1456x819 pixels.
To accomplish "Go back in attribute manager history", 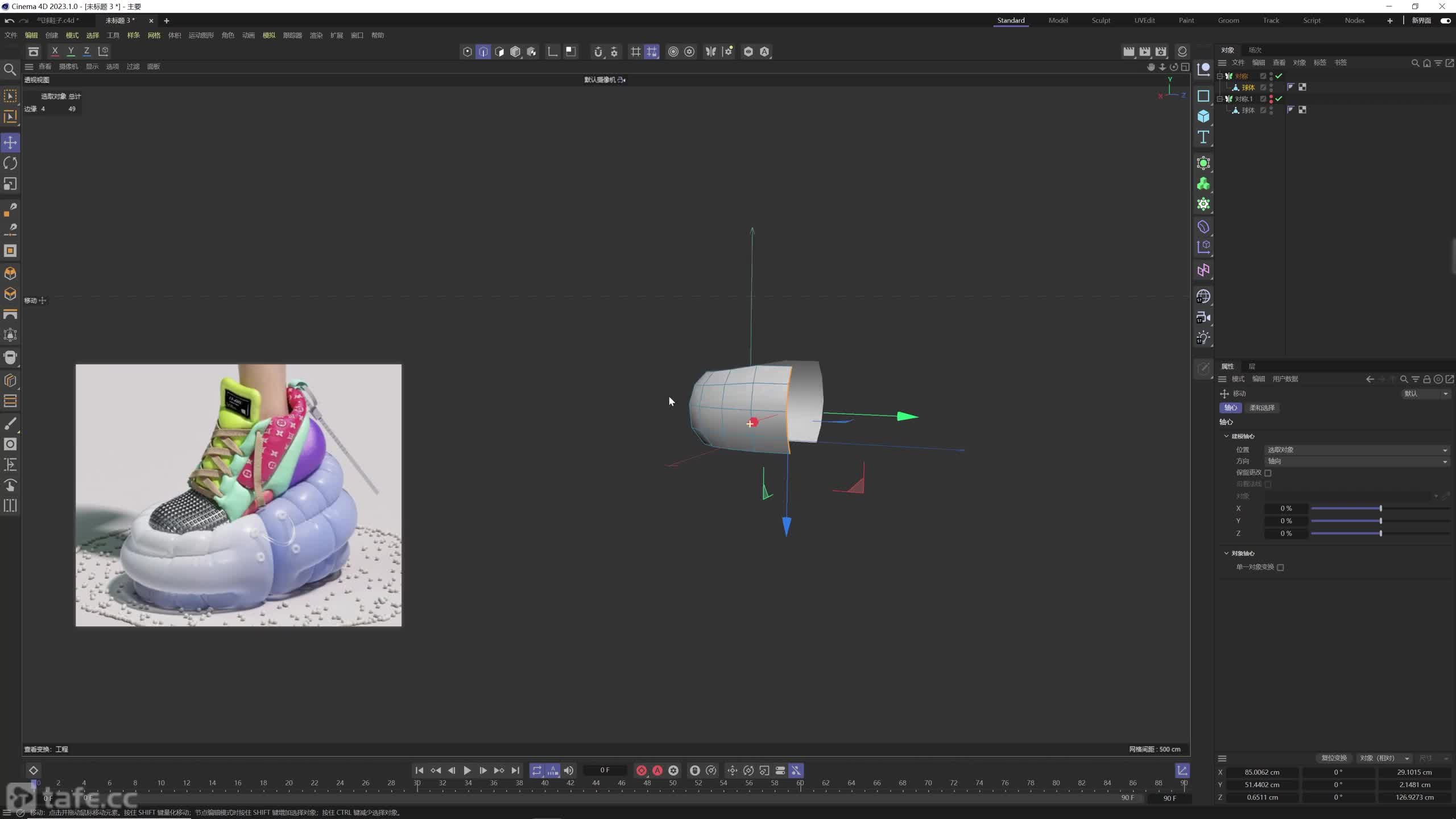I will tap(1370, 379).
